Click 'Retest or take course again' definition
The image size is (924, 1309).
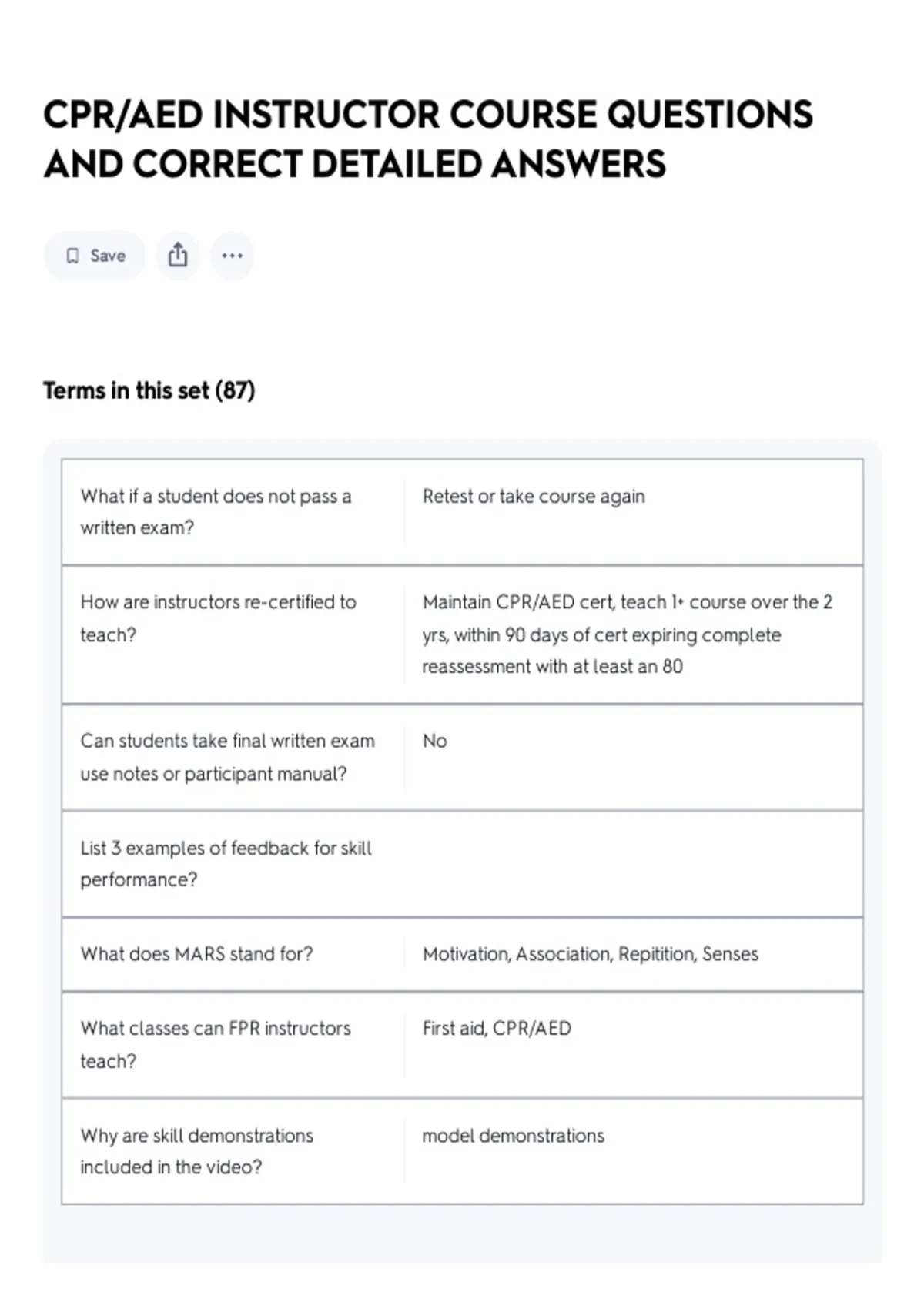point(534,497)
